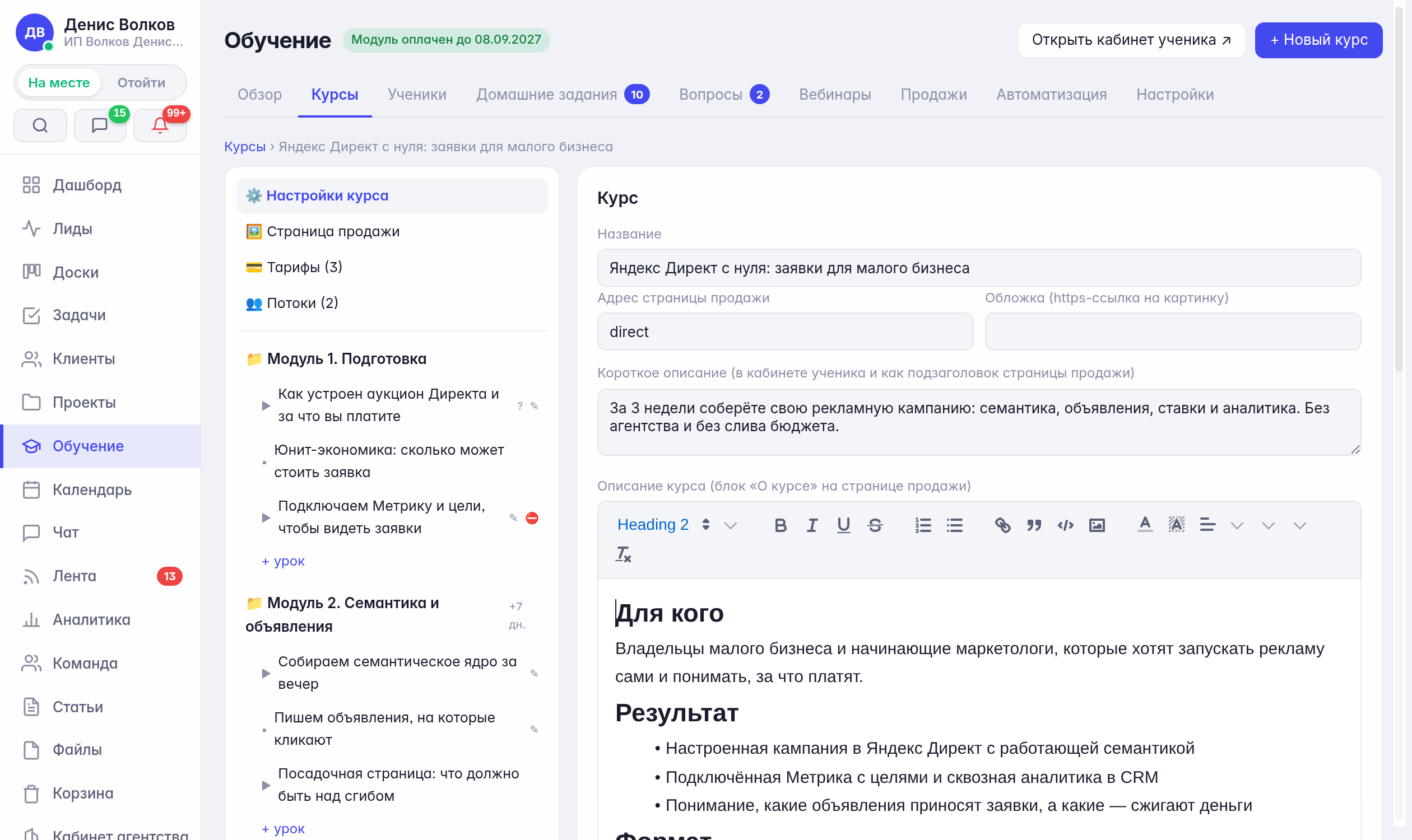Insert an ordered numbered list
1412x840 pixels.
923,525
